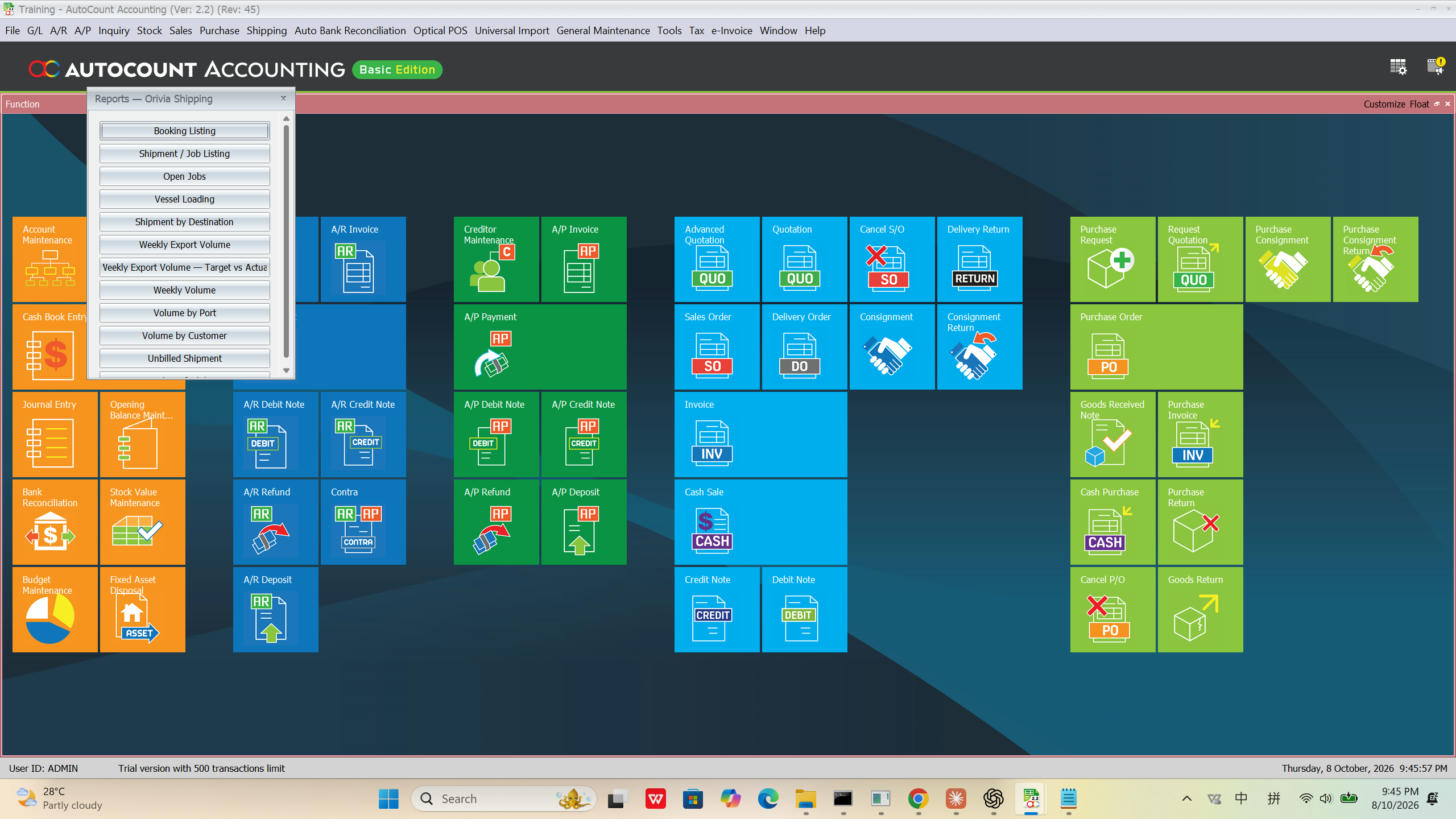1456x819 pixels.
Task: Open the Purchase Order tile
Action: (x=1156, y=346)
